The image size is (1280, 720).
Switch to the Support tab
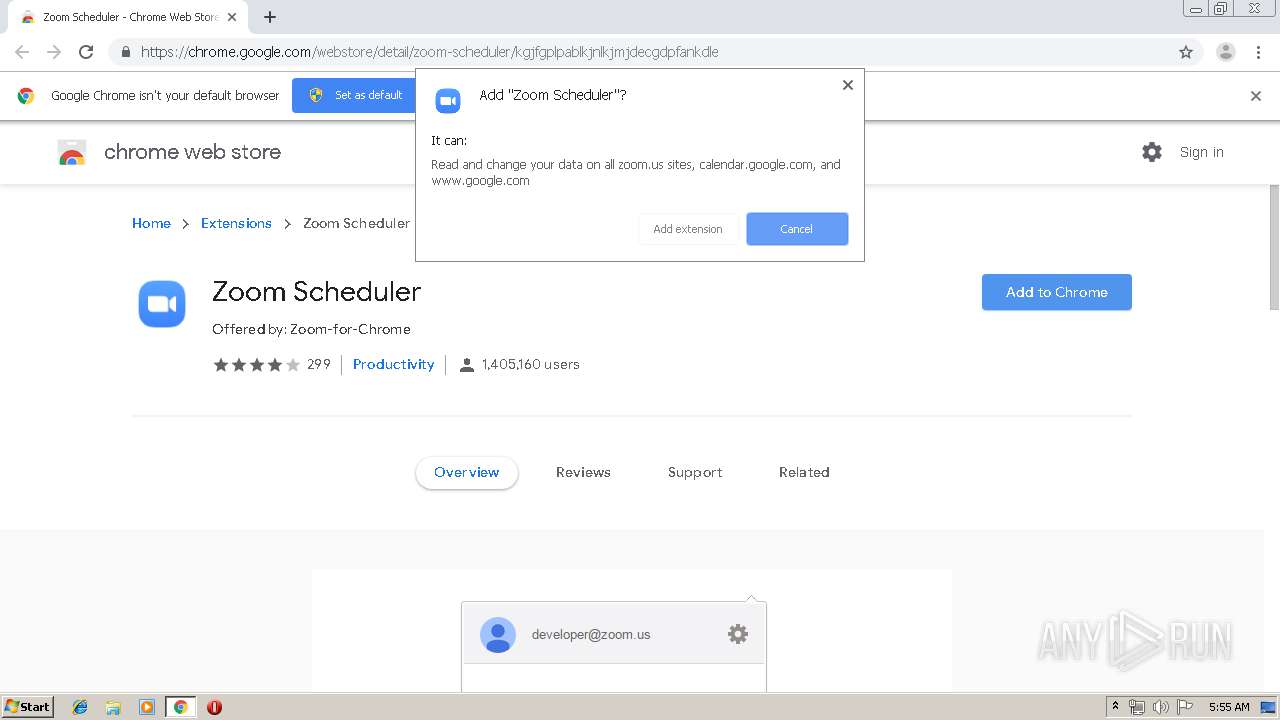click(695, 472)
